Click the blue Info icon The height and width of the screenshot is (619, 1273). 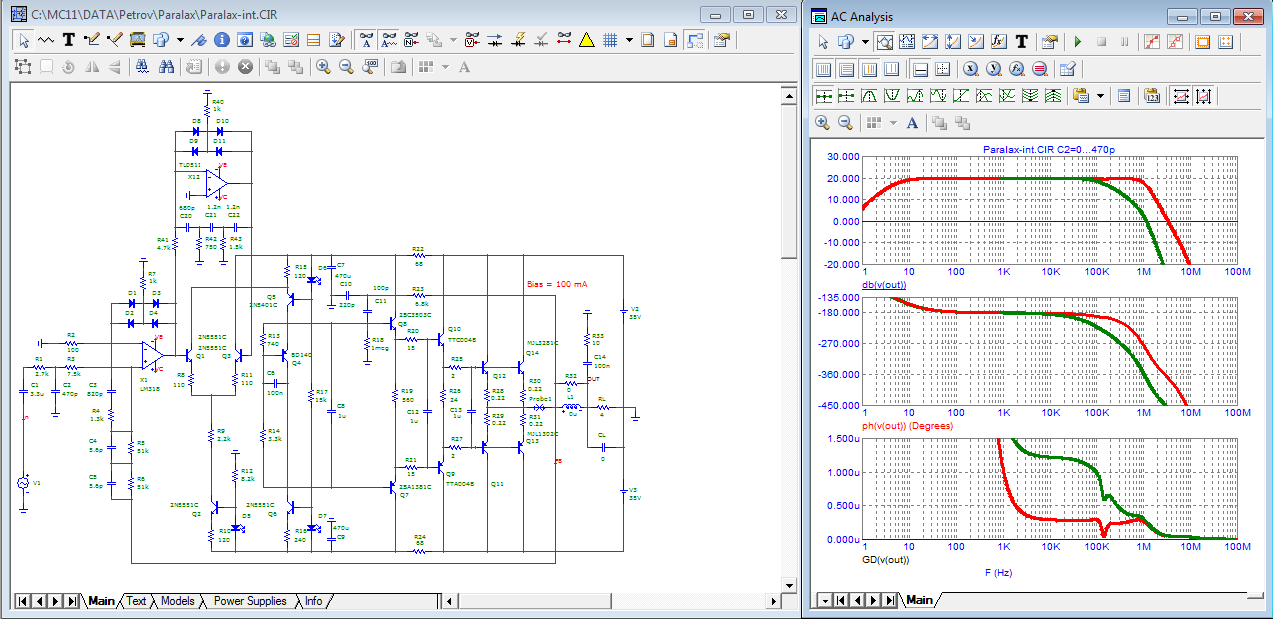coord(223,40)
